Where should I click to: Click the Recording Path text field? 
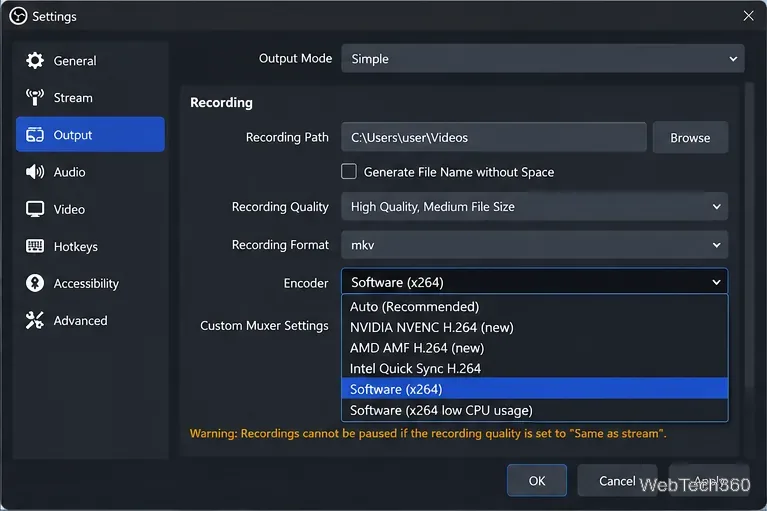[x=494, y=137]
